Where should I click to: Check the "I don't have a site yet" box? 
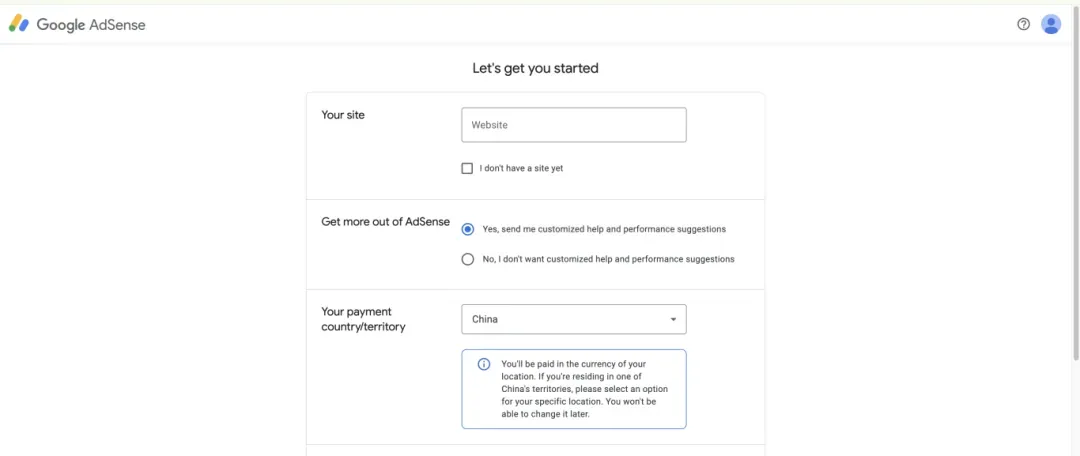click(467, 168)
